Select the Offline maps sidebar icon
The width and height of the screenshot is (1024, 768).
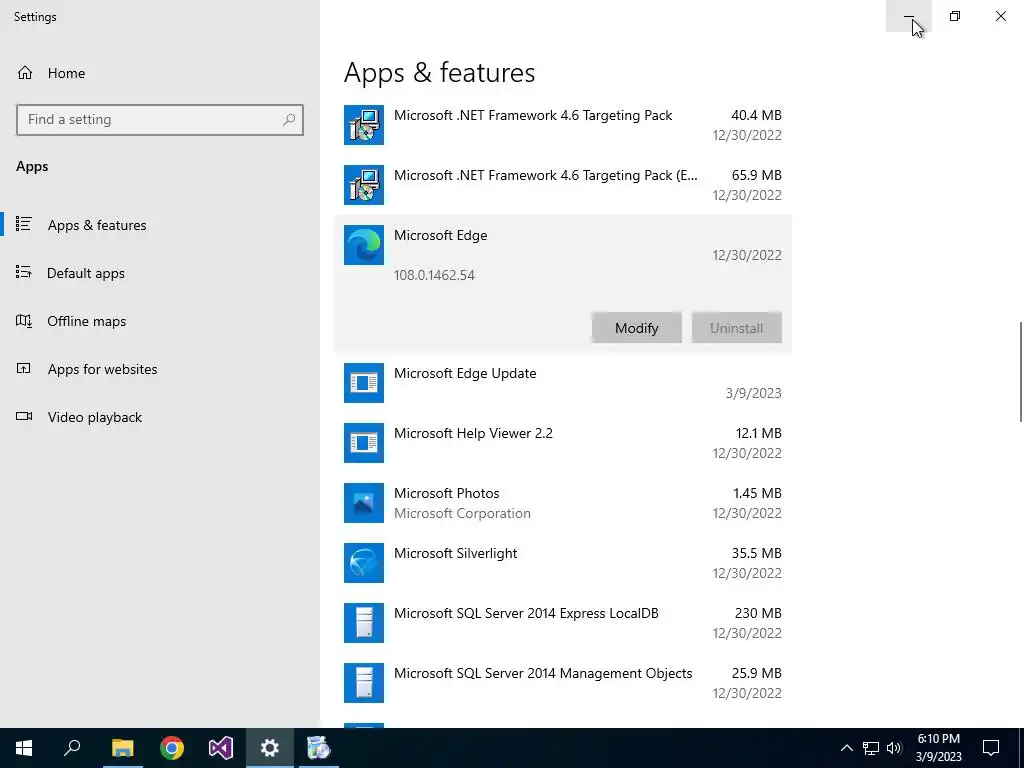(x=24, y=321)
